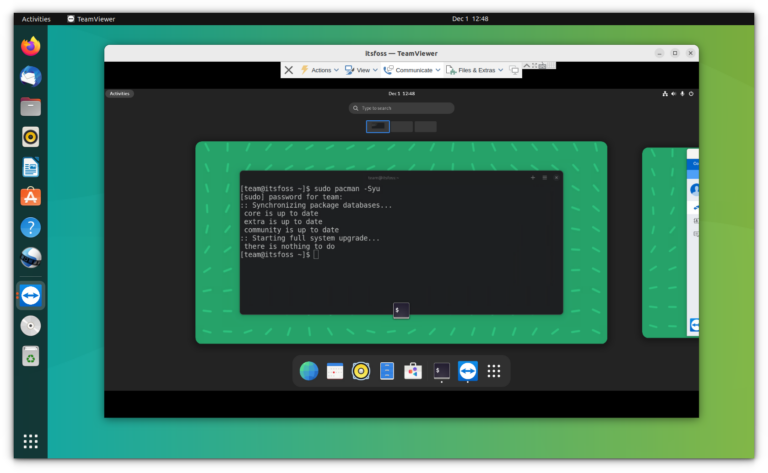Open the Terminal icon in the remote dock
Viewport: 768px width, 473px height.
coord(441,371)
